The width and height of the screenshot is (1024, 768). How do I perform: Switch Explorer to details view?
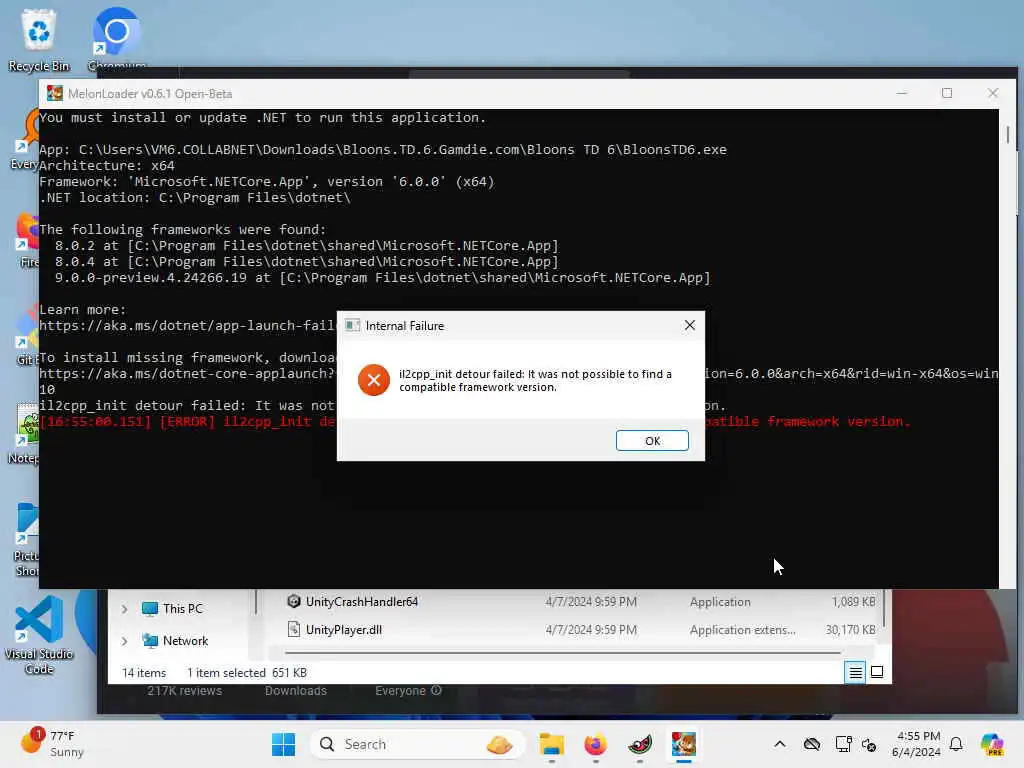855,672
